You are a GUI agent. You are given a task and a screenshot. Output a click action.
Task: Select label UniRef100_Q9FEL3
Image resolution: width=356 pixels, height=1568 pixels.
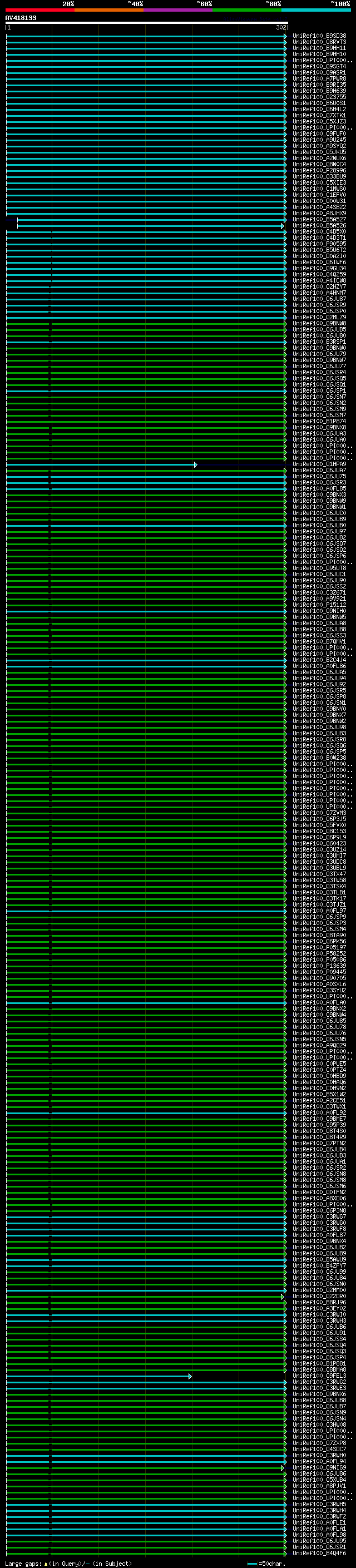point(319,1376)
